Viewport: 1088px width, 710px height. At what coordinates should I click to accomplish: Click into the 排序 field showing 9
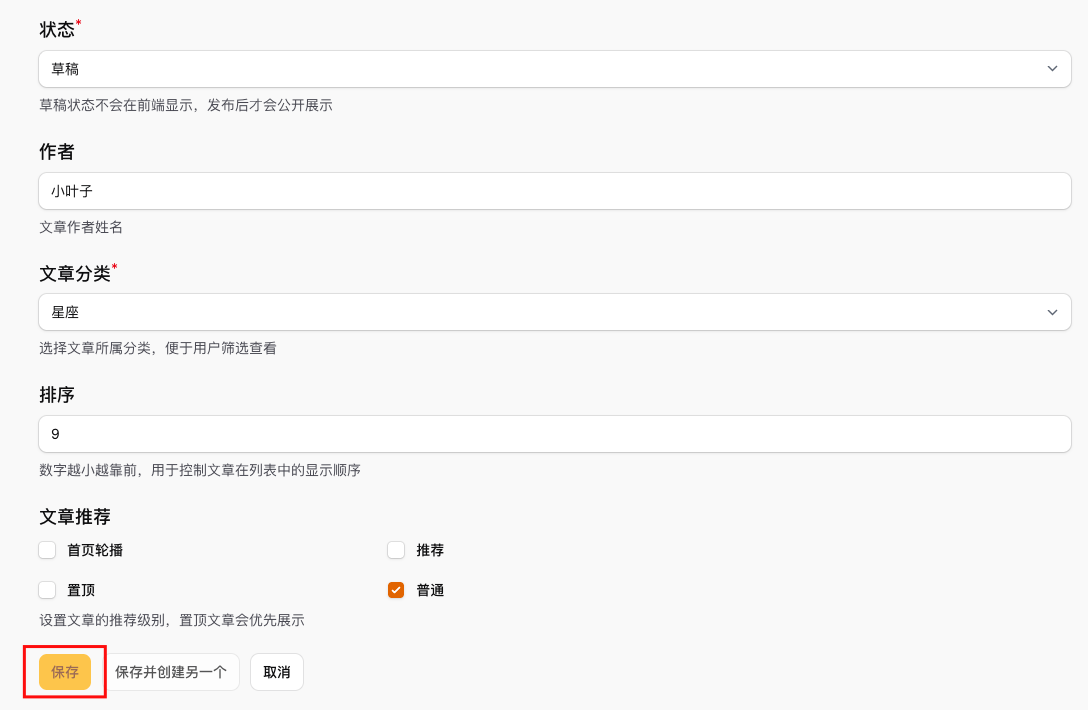tap(555, 434)
